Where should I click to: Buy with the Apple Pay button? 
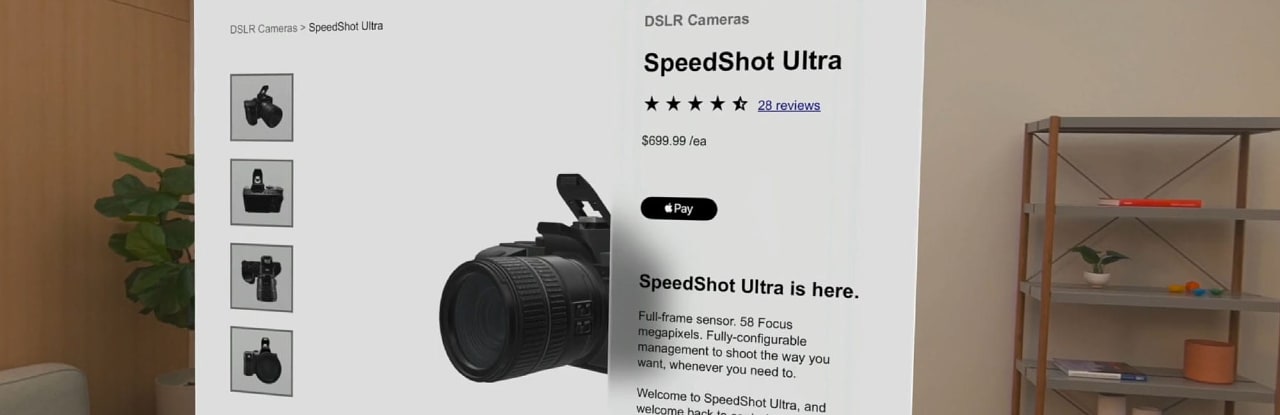[x=679, y=209]
